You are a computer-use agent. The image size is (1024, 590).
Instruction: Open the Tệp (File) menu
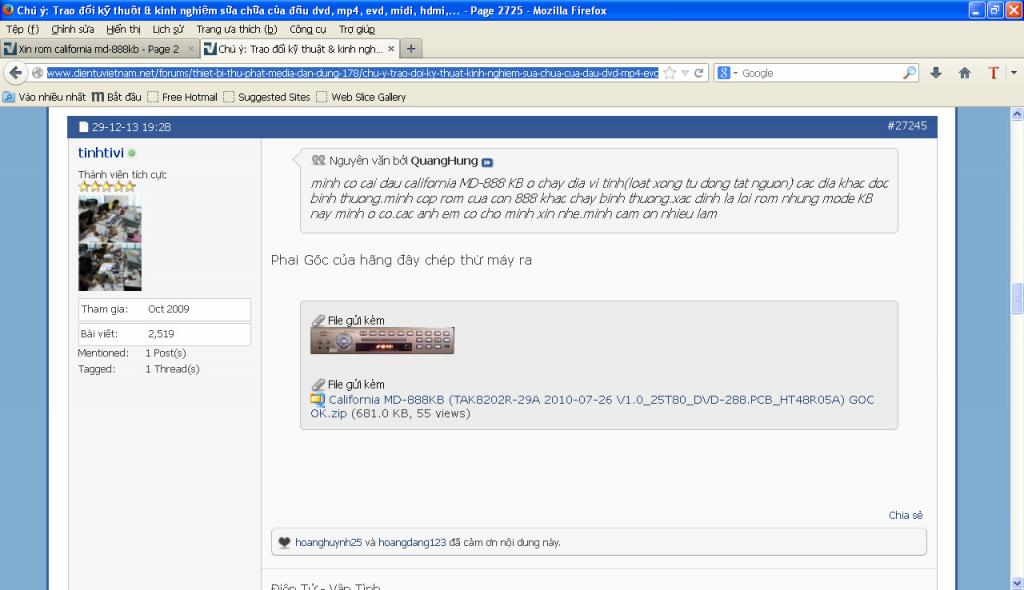[22, 29]
